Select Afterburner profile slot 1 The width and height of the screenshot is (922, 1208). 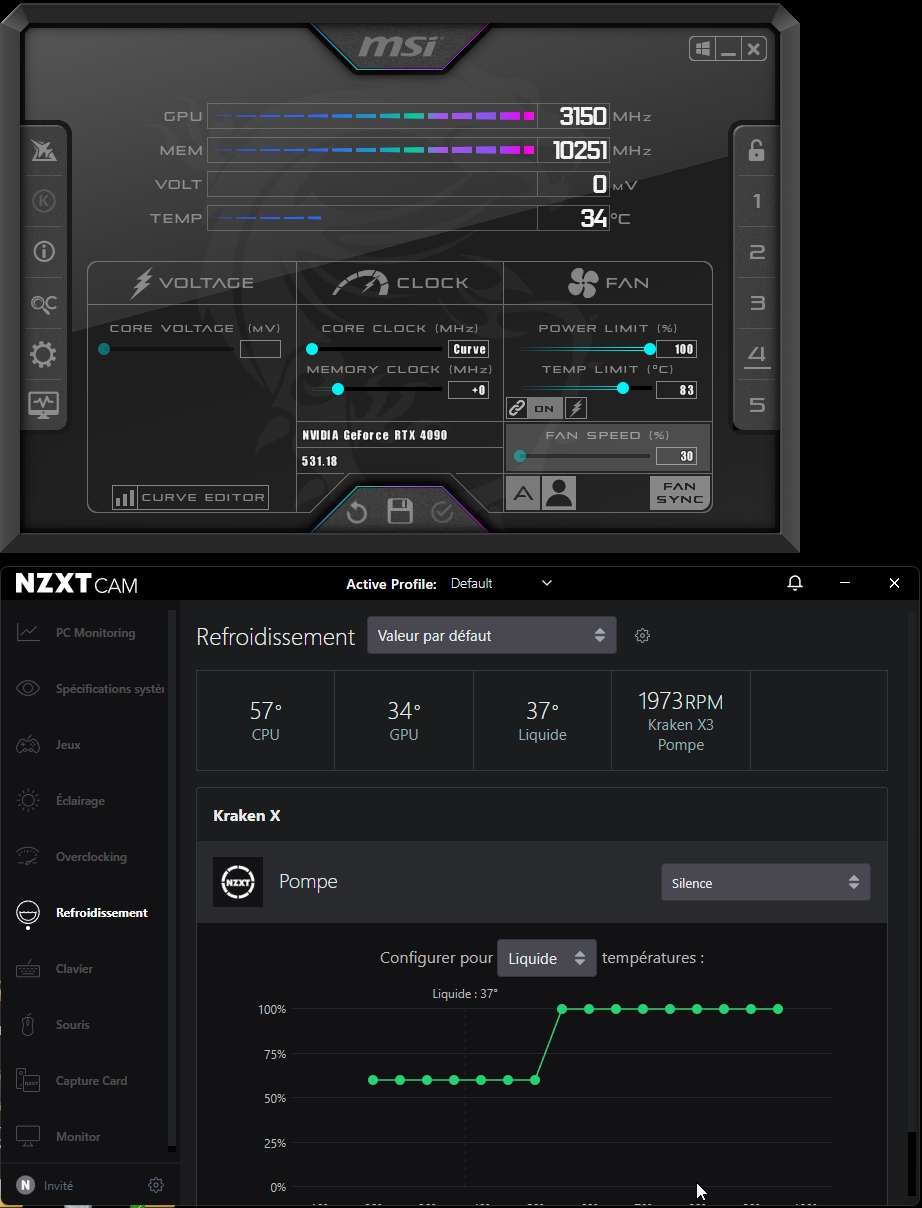coord(757,201)
